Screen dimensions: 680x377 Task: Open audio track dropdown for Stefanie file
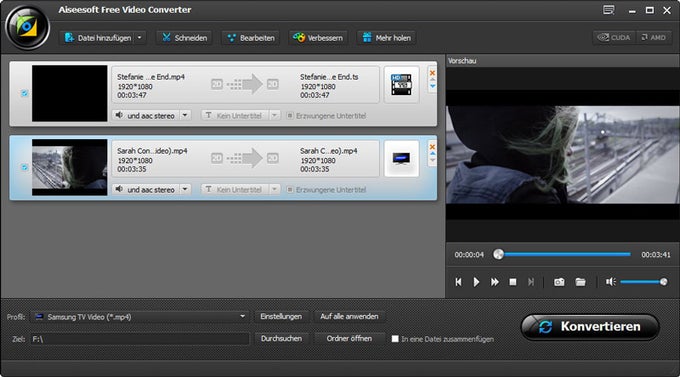185,115
